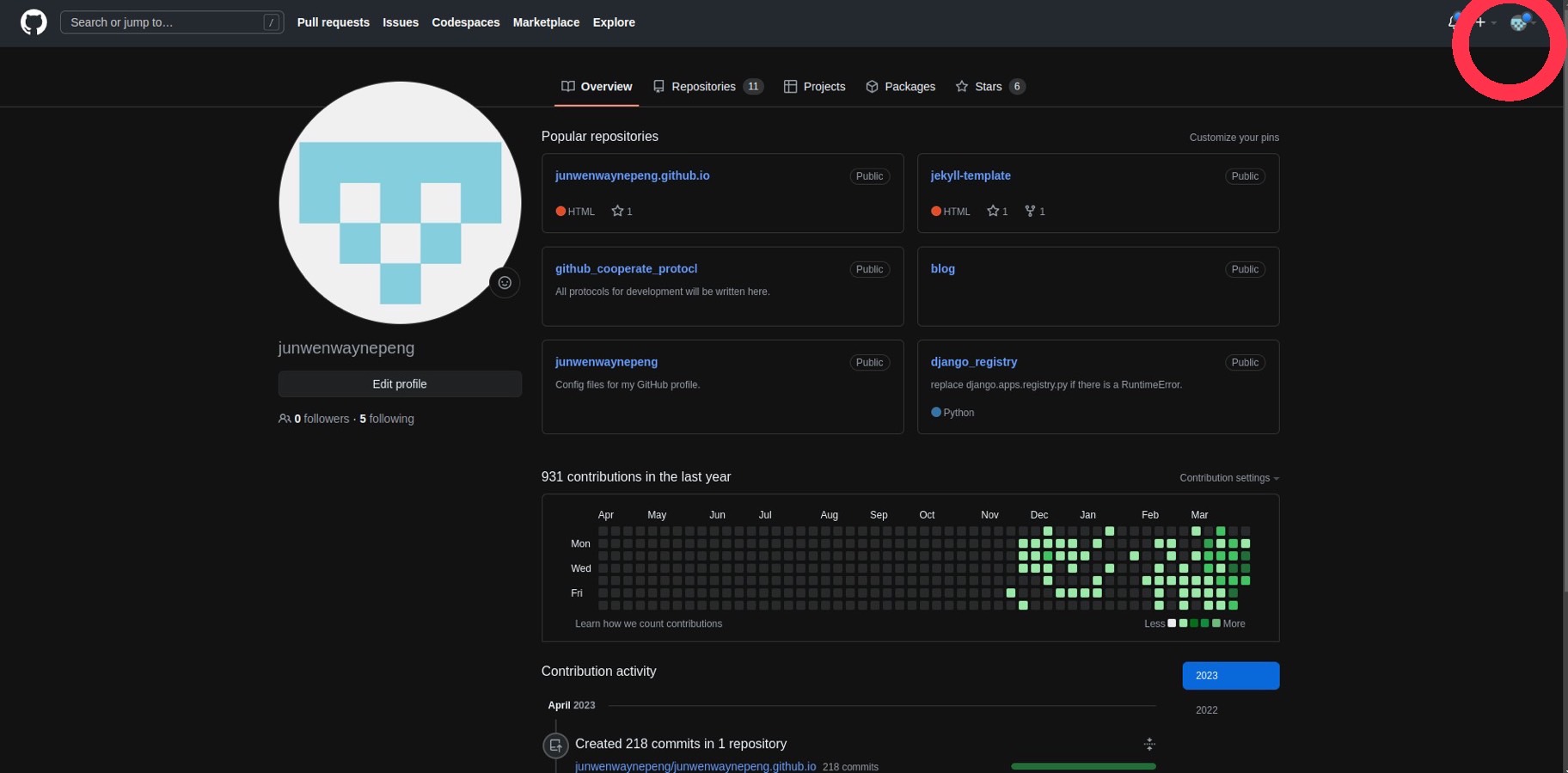This screenshot has width=1568, height=773.
Task: Click fork count on jekyll-template card
Action: point(1035,212)
